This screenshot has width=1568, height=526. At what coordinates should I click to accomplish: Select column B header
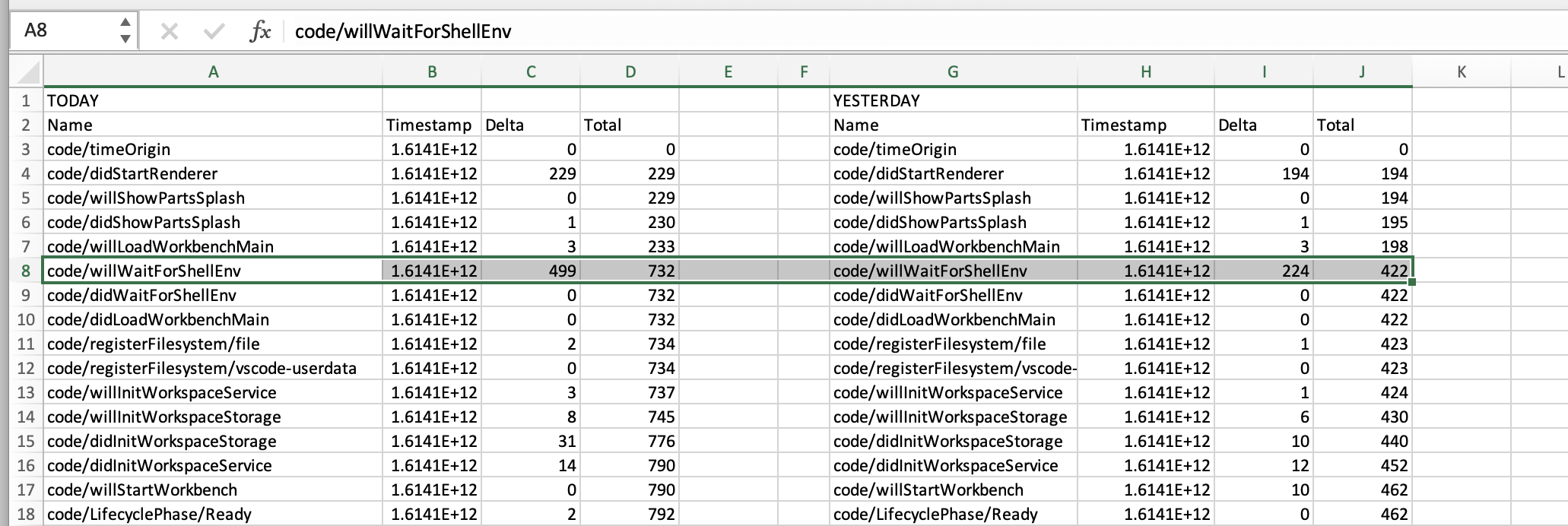point(432,72)
